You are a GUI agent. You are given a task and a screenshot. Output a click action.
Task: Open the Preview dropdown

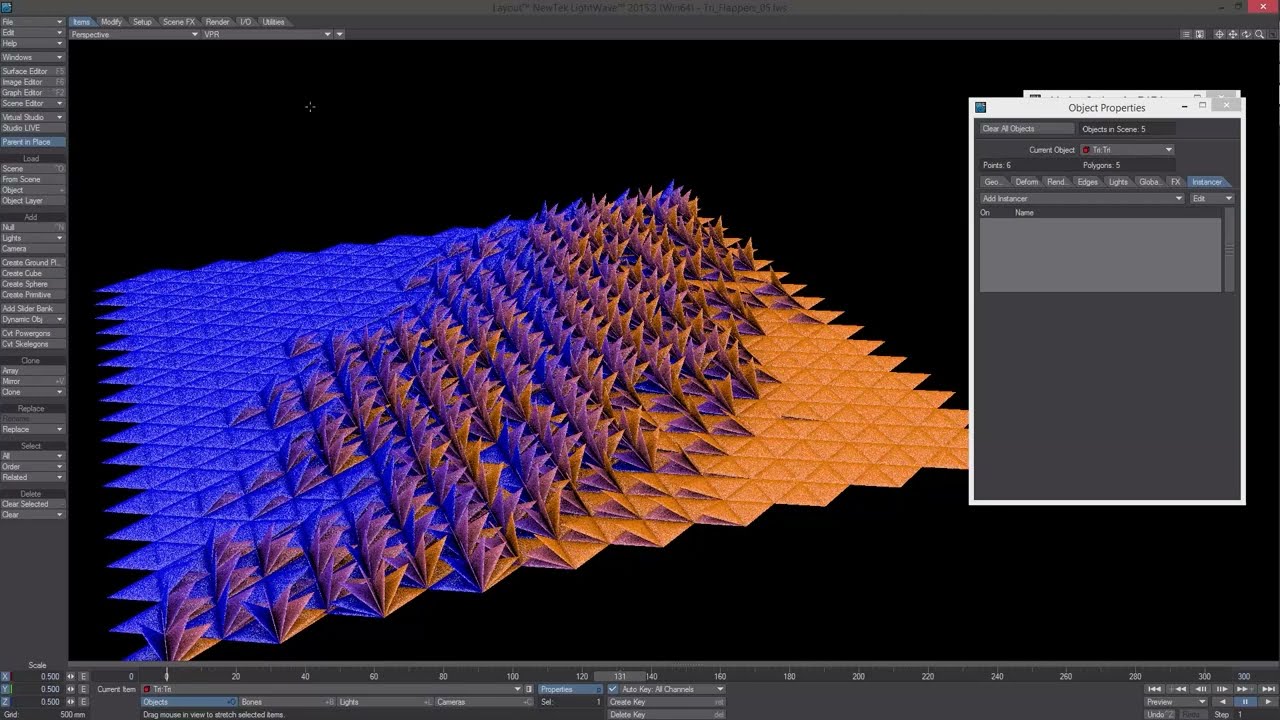[x=1176, y=702]
